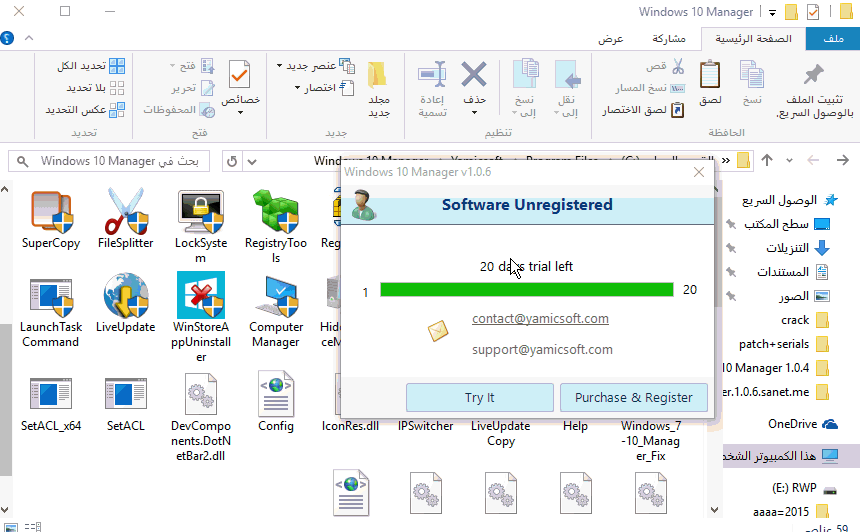
Task: Click the Try It button
Action: pos(479,397)
